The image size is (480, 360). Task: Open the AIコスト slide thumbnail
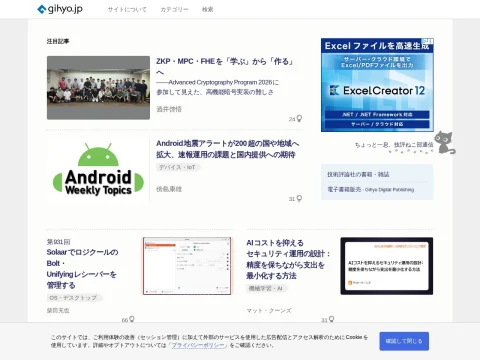(x=387, y=266)
